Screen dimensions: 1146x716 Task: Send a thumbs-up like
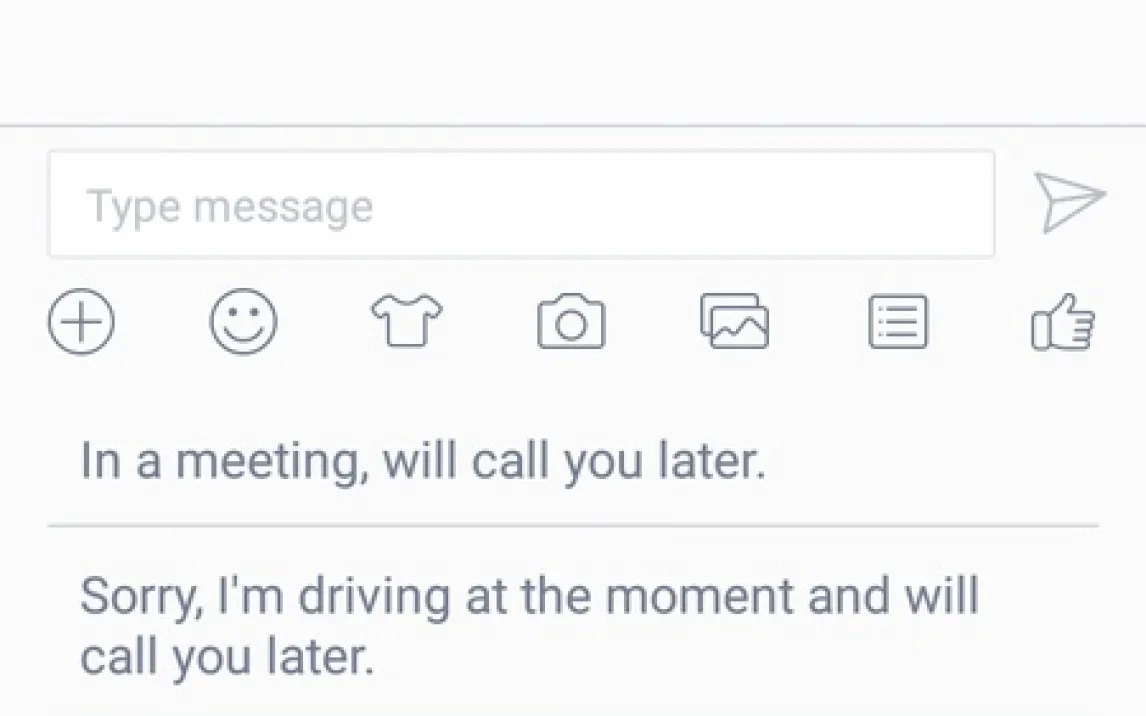point(1063,323)
